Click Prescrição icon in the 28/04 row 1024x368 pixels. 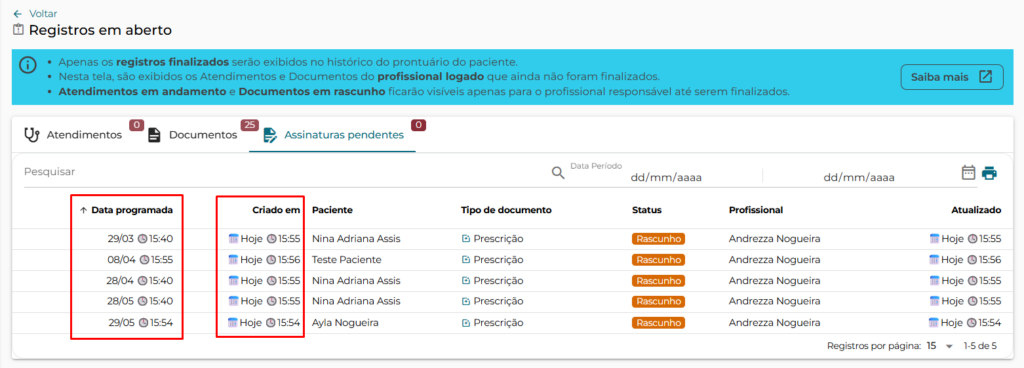[466, 281]
